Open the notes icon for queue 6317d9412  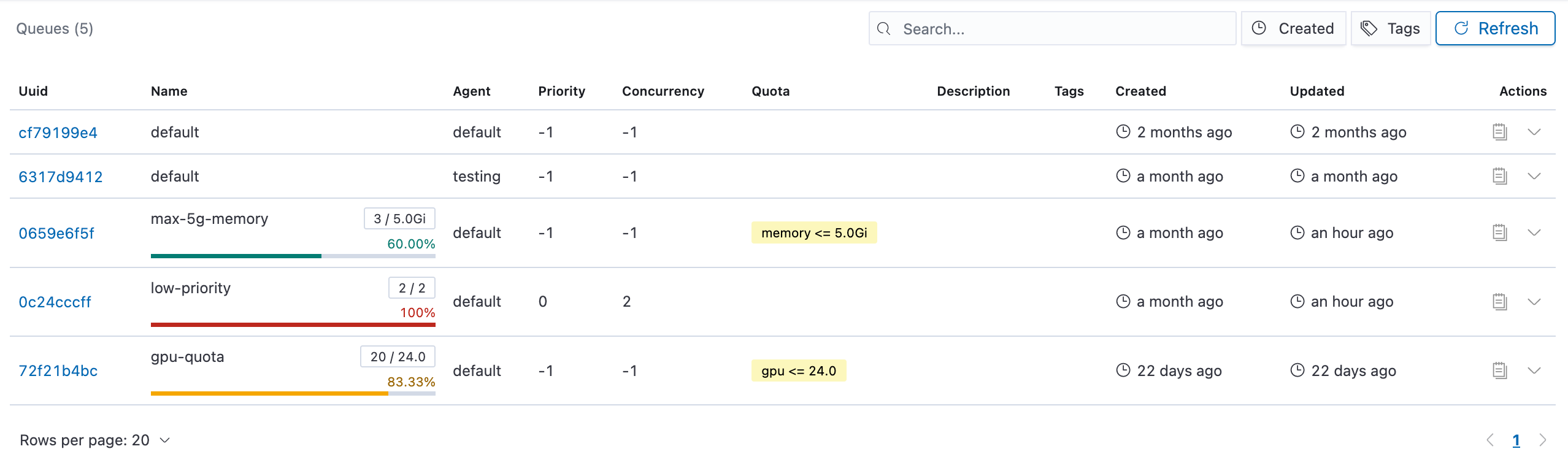click(1500, 176)
